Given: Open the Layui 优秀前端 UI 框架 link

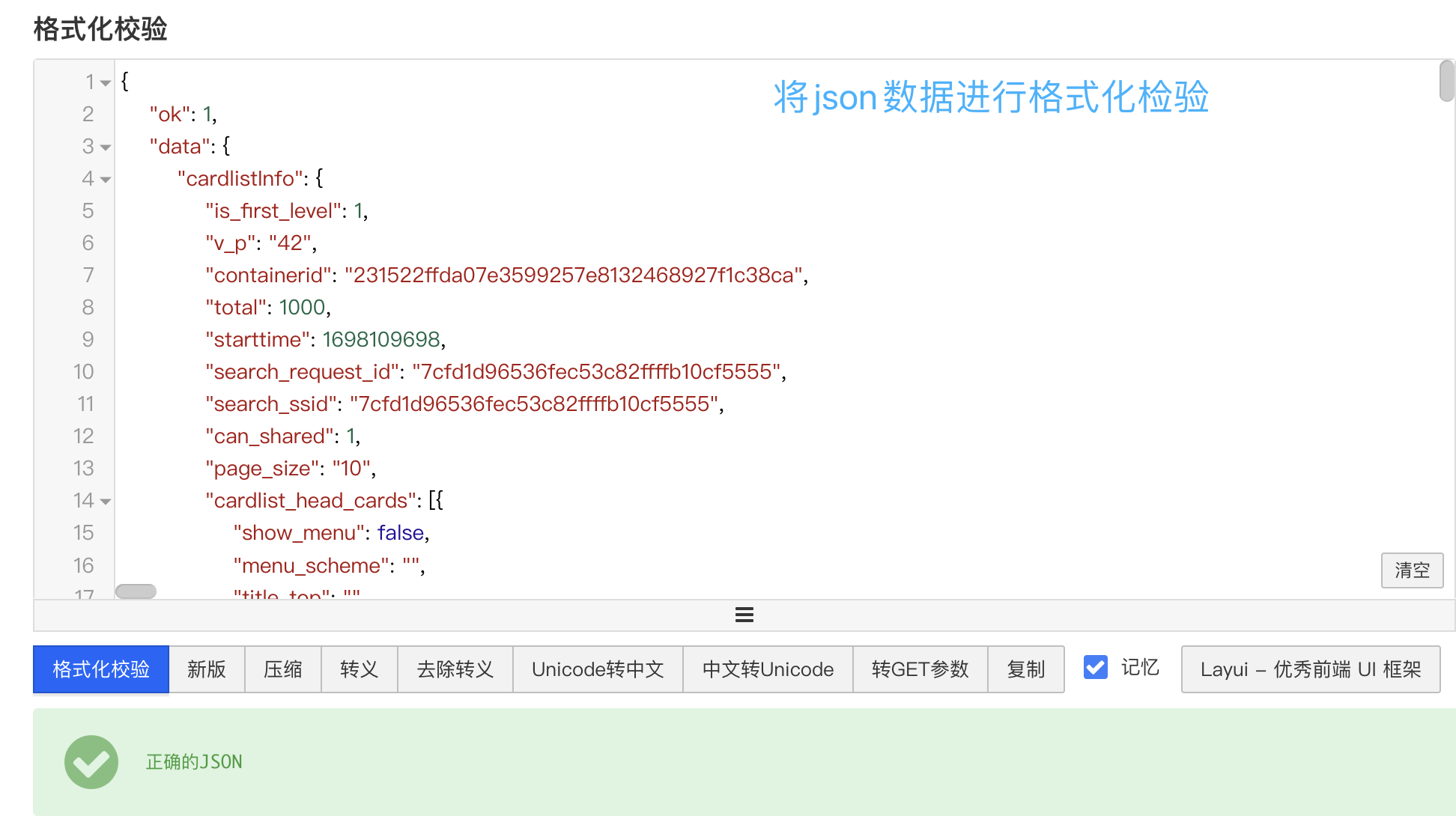Looking at the screenshot, I should pos(1310,669).
